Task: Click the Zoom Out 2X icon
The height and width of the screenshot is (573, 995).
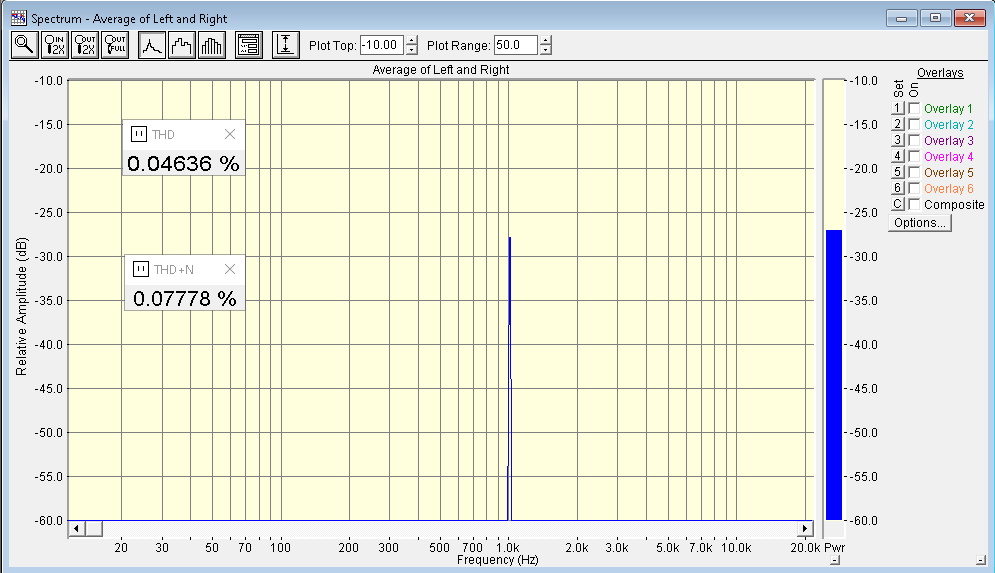Action: [84, 45]
